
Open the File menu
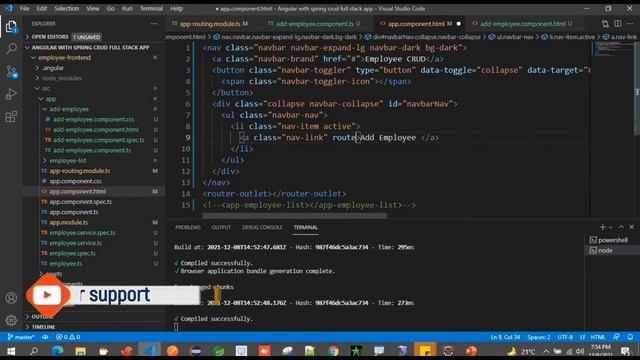click(24, 9)
